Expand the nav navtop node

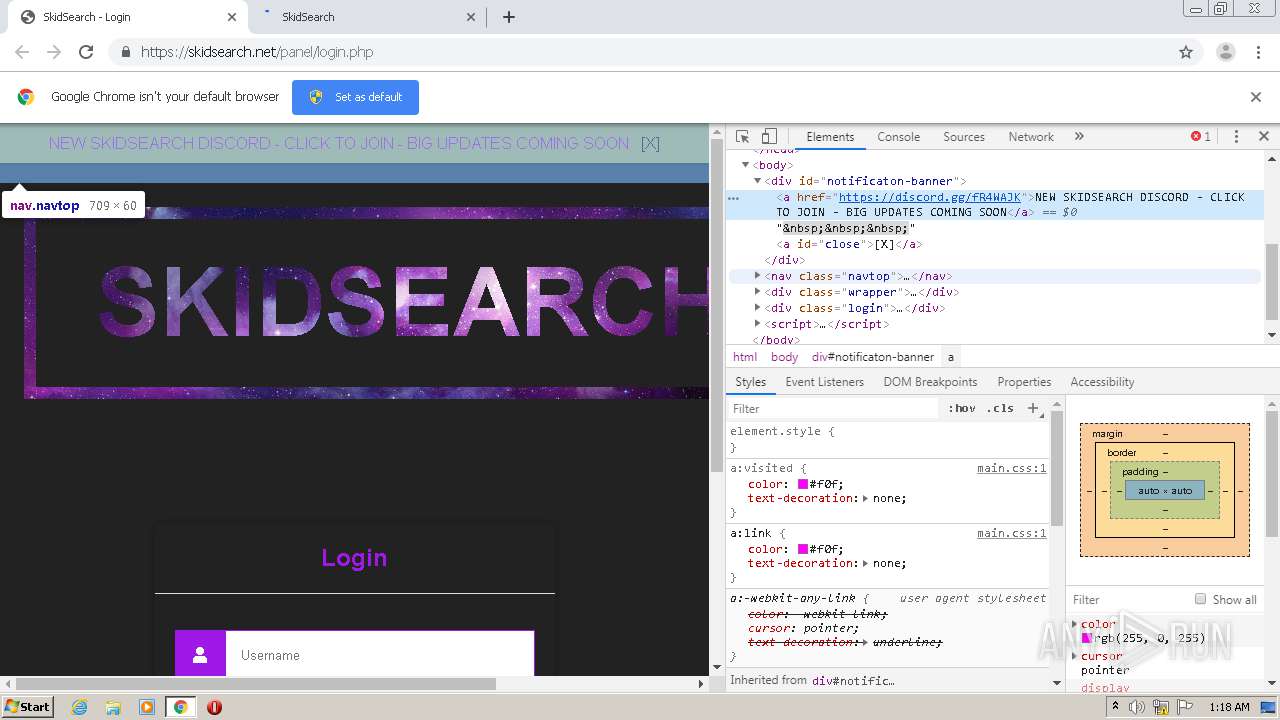coord(758,276)
